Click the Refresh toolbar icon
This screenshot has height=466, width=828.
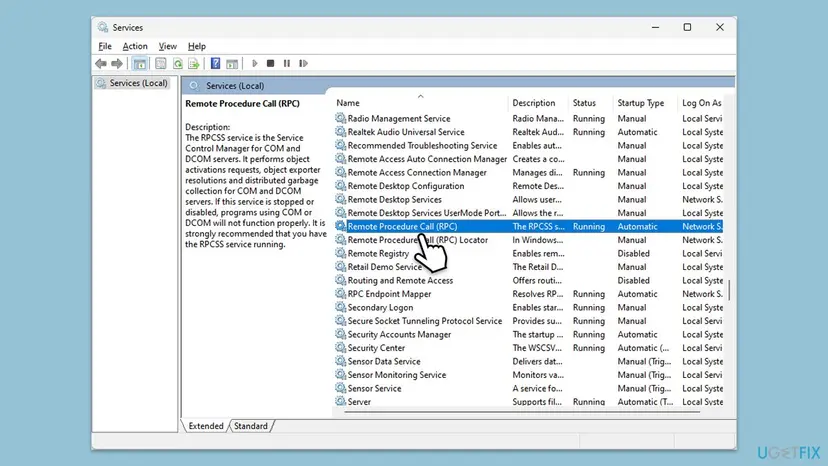pos(178,63)
